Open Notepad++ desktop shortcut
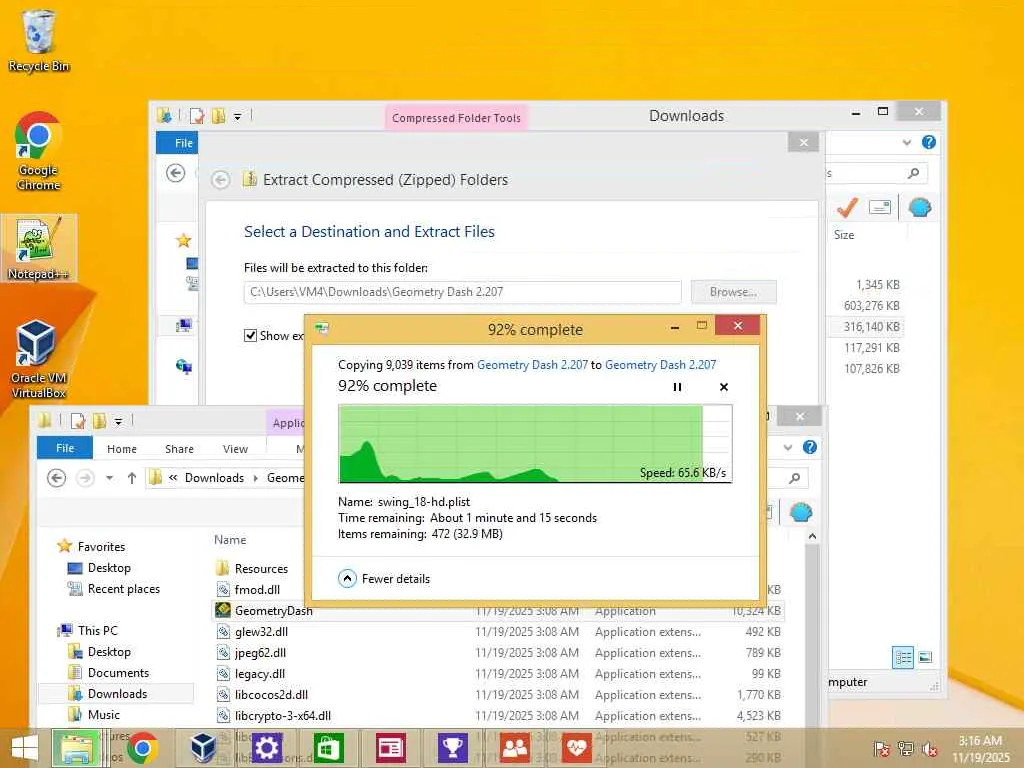 (x=39, y=248)
